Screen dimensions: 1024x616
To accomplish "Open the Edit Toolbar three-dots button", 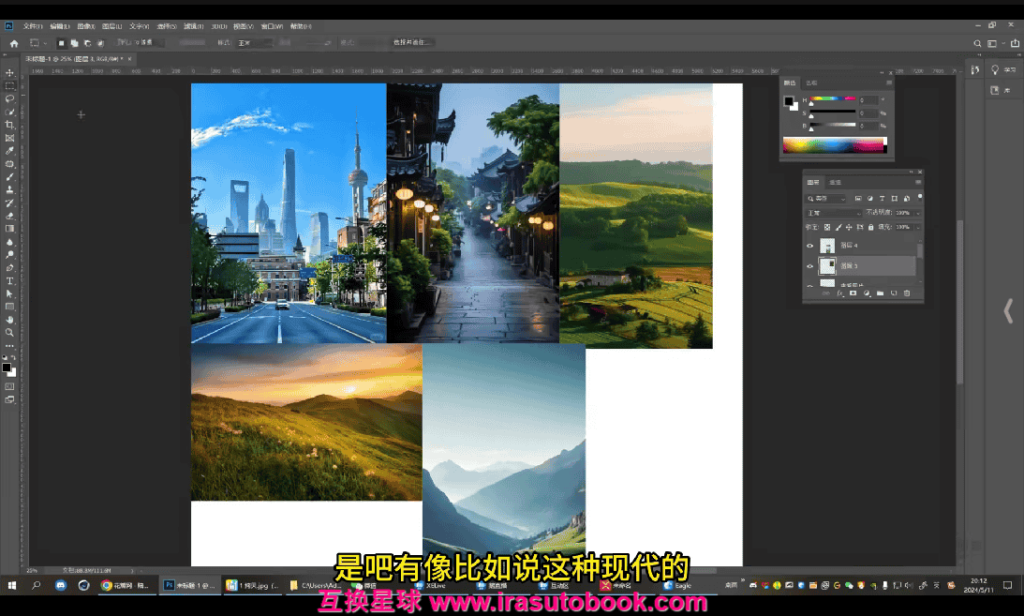I will coord(10,346).
